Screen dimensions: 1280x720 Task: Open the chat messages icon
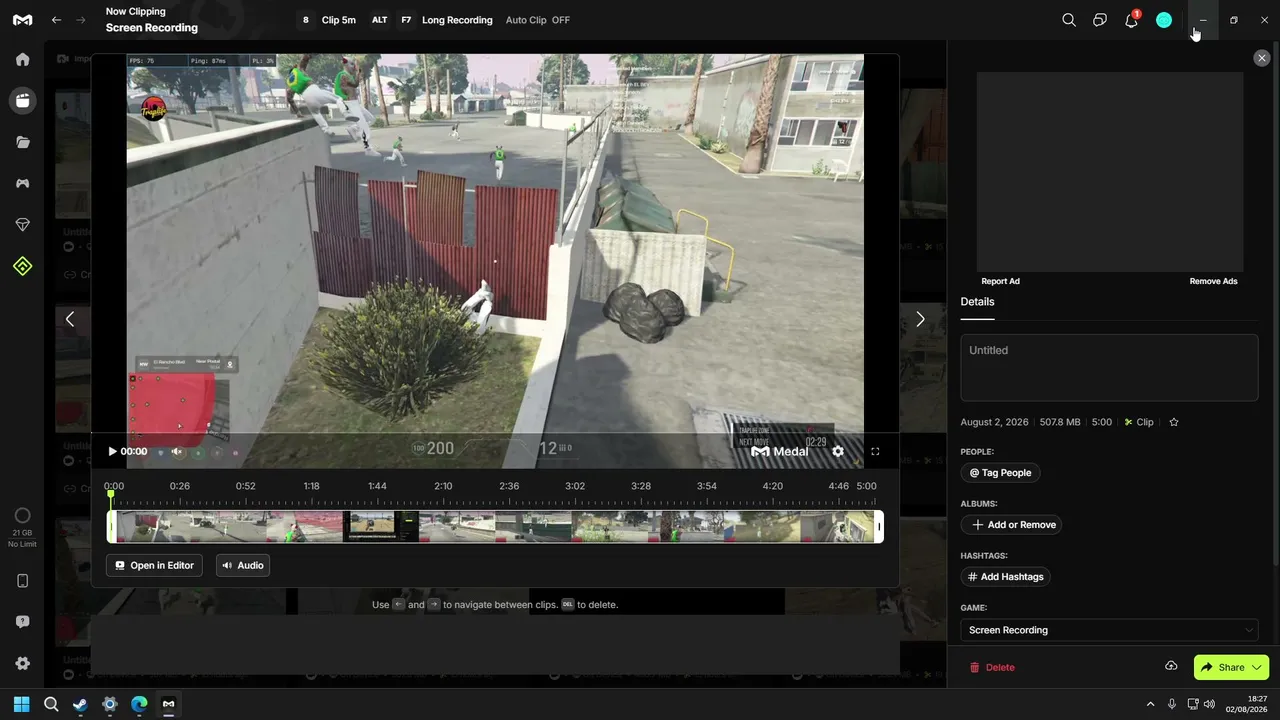pyautogui.click(x=1100, y=20)
